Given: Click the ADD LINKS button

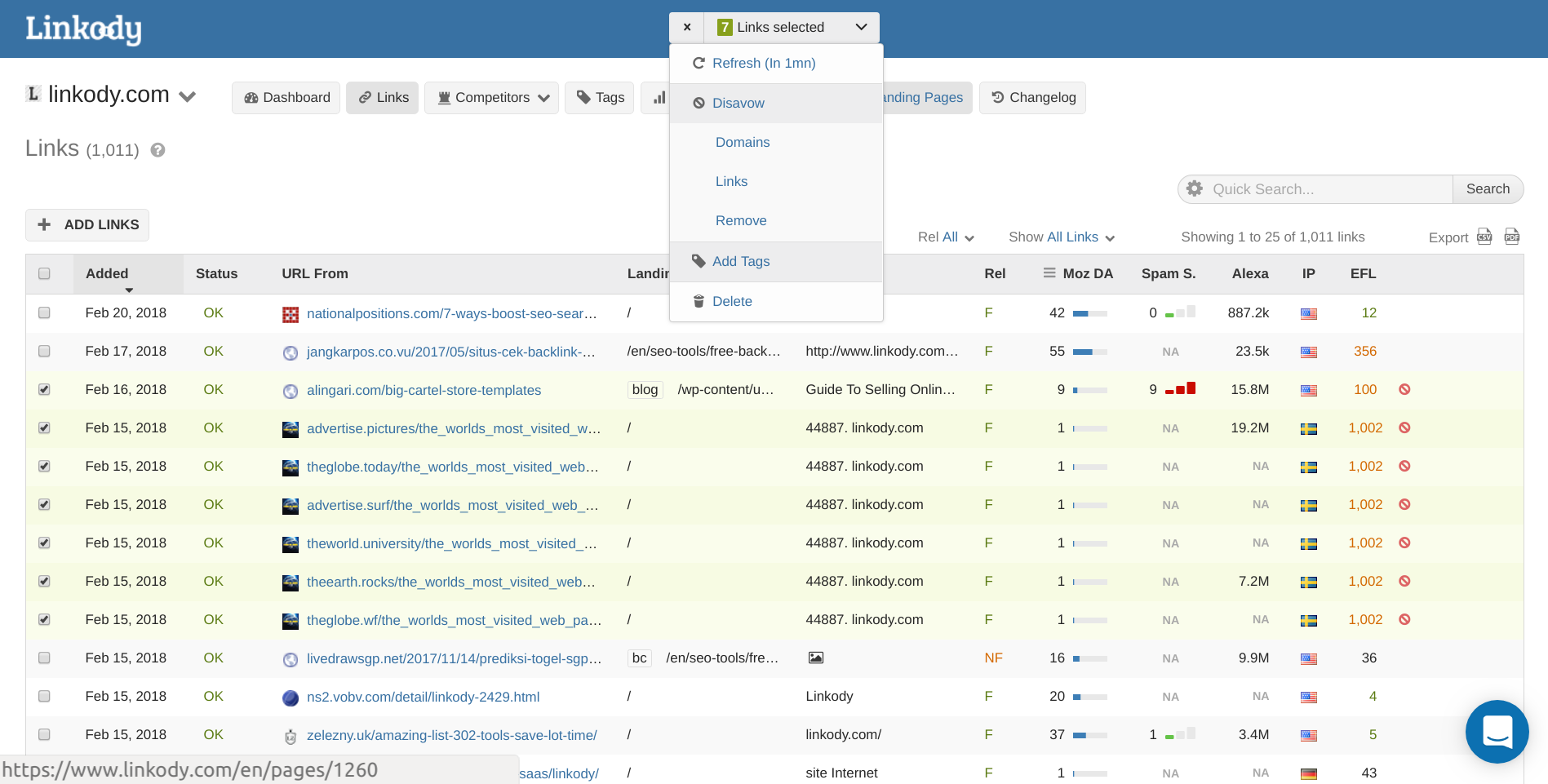Looking at the screenshot, I should 87,224.
